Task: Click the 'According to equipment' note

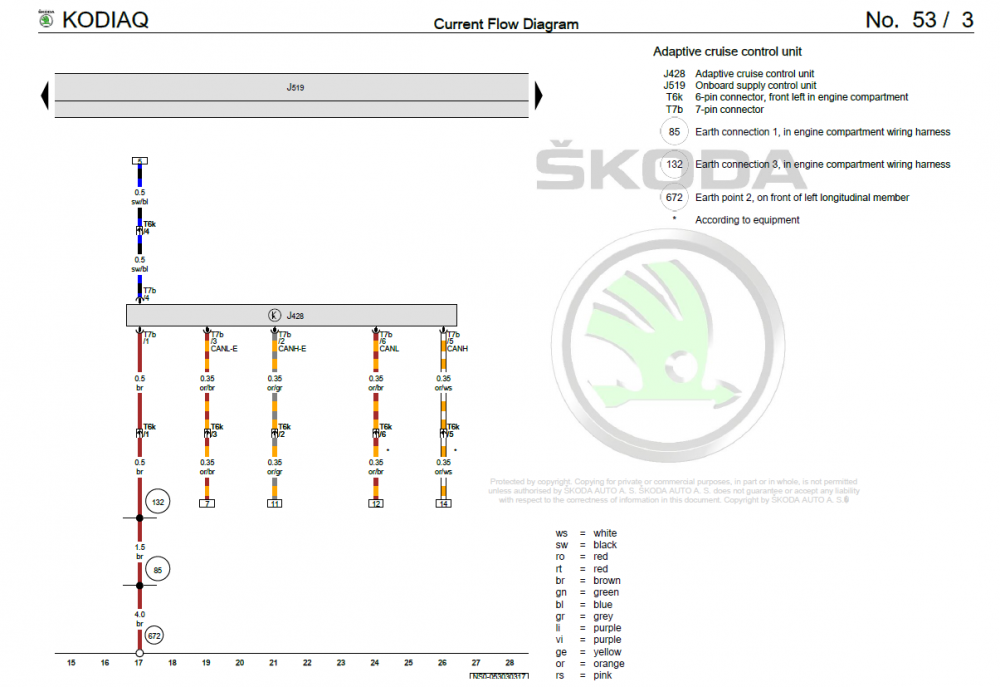Action: click(x=747, y=220)
